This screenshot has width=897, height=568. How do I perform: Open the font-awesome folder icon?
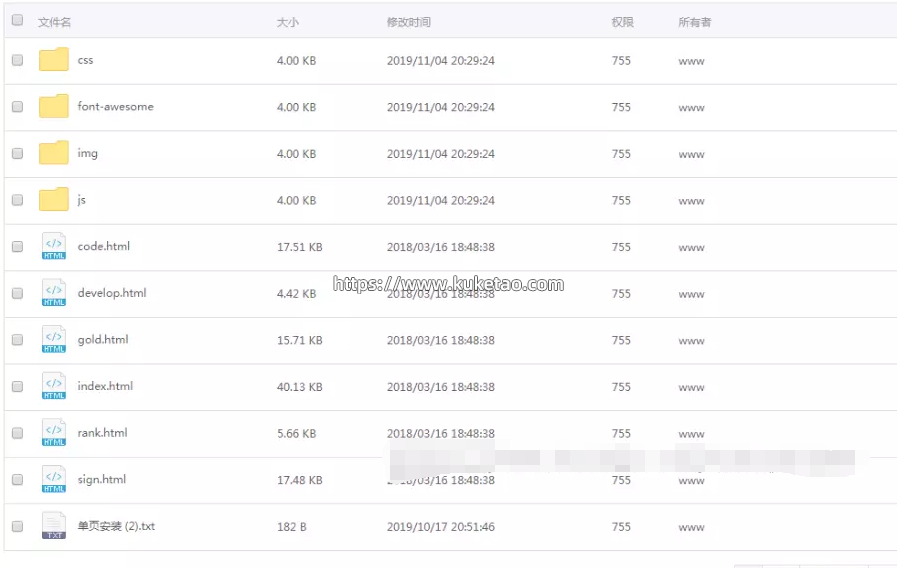(x=54, y=106)
